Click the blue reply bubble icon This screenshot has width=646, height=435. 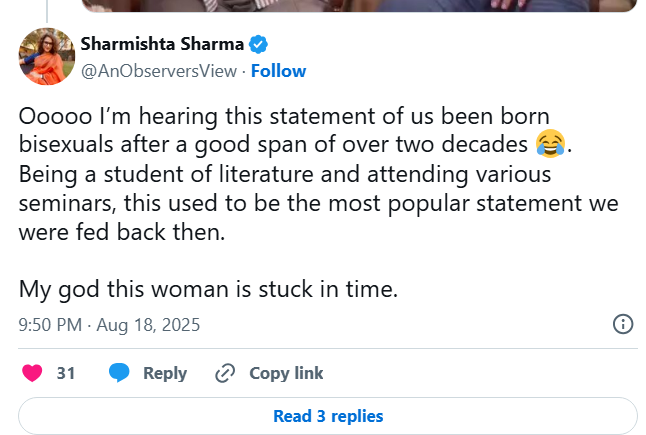119,373
